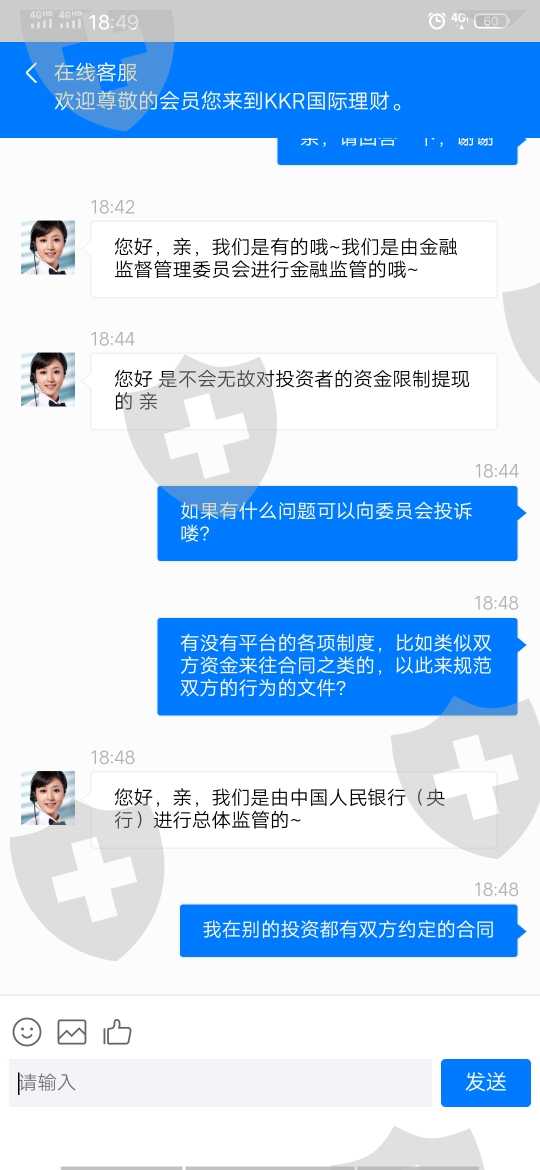Viewport: 540px width, 1170px height.
Task: Tap the 4G signal status icon
Action: point(459,20)
